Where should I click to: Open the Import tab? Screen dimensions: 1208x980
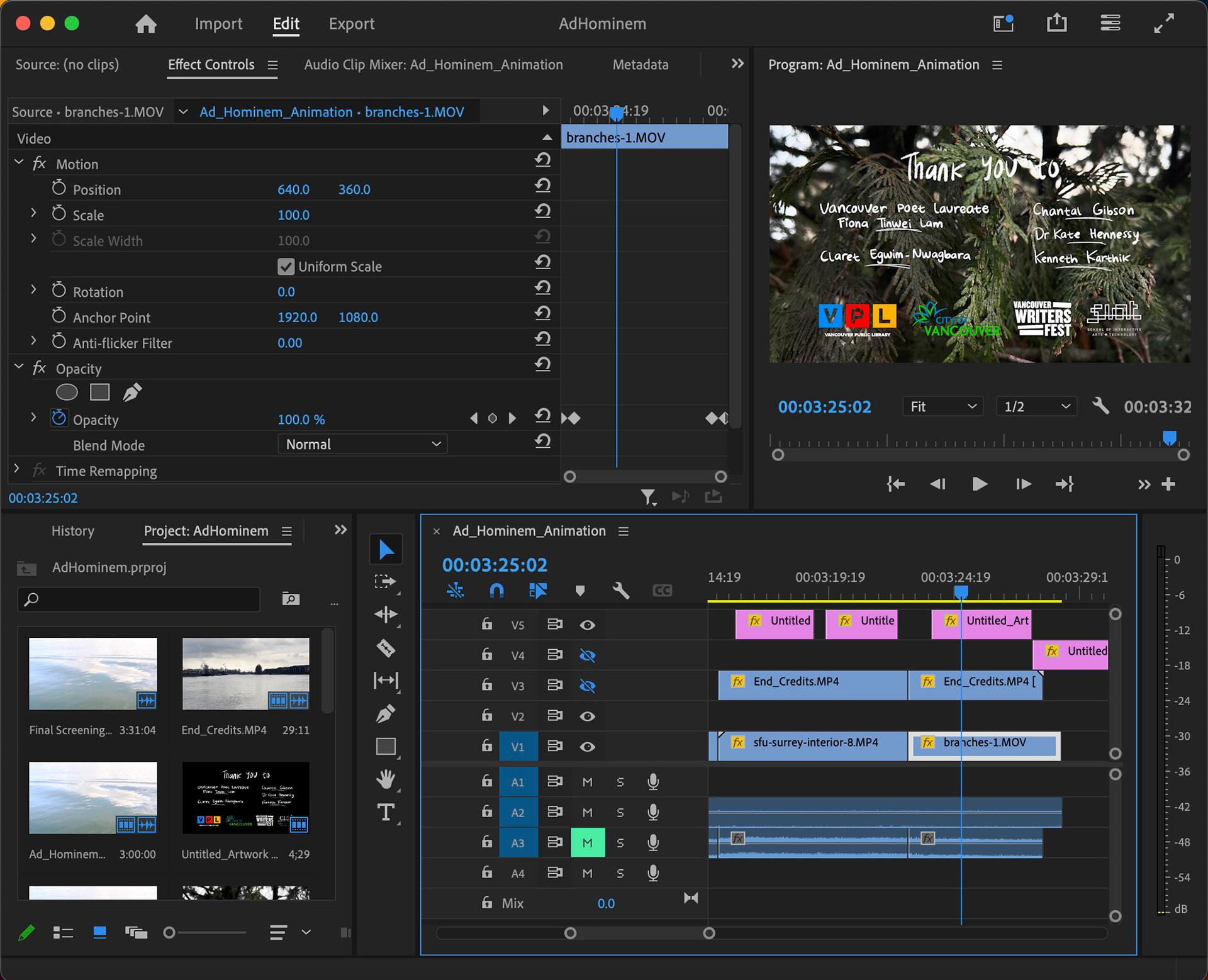coord(218,24)
